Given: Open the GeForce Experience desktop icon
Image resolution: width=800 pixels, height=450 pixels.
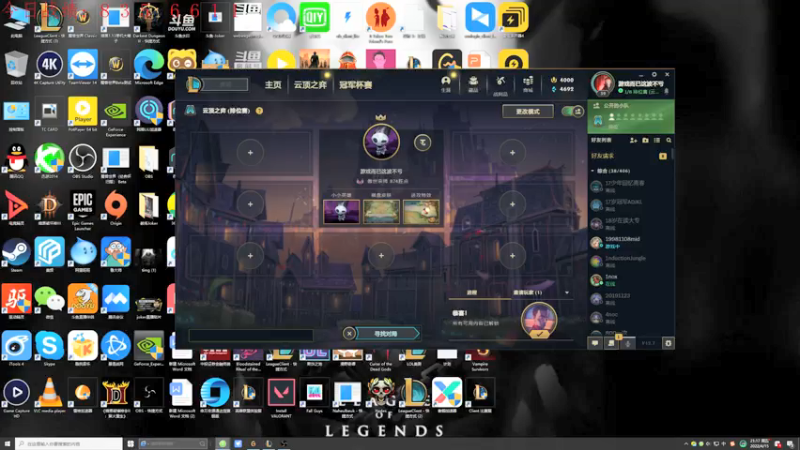Looking at the screenshot, I should point(116,117).
